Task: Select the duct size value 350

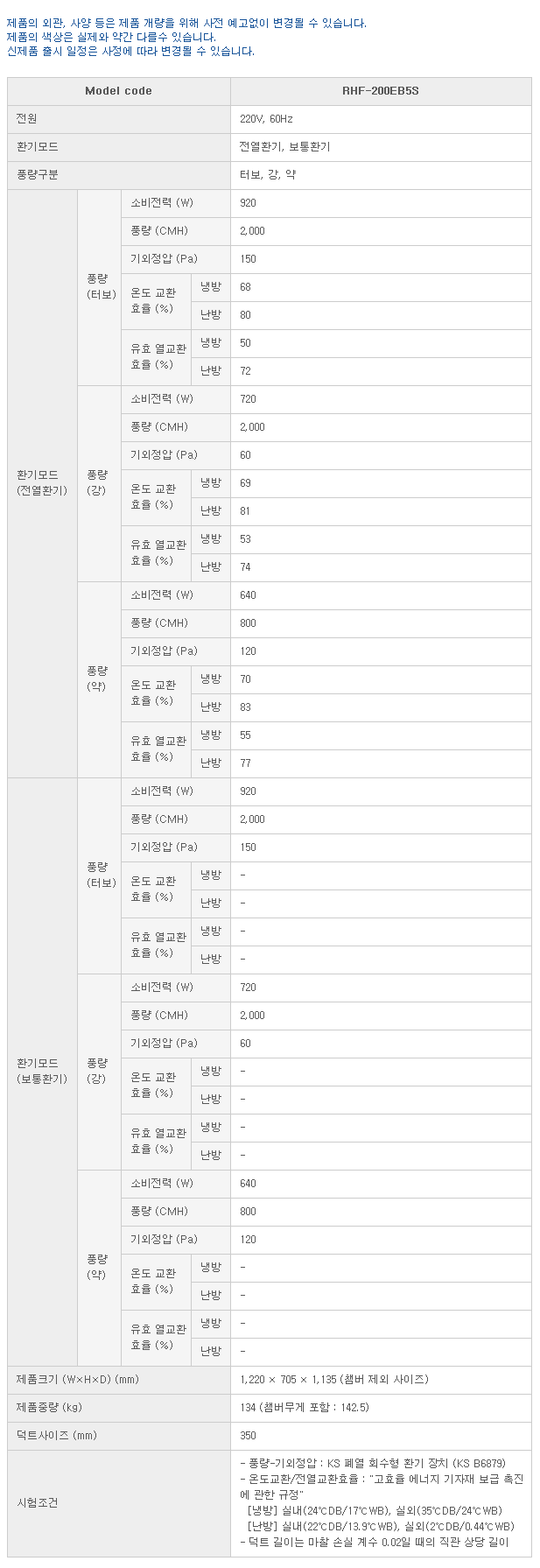Action: point(249,1436)
